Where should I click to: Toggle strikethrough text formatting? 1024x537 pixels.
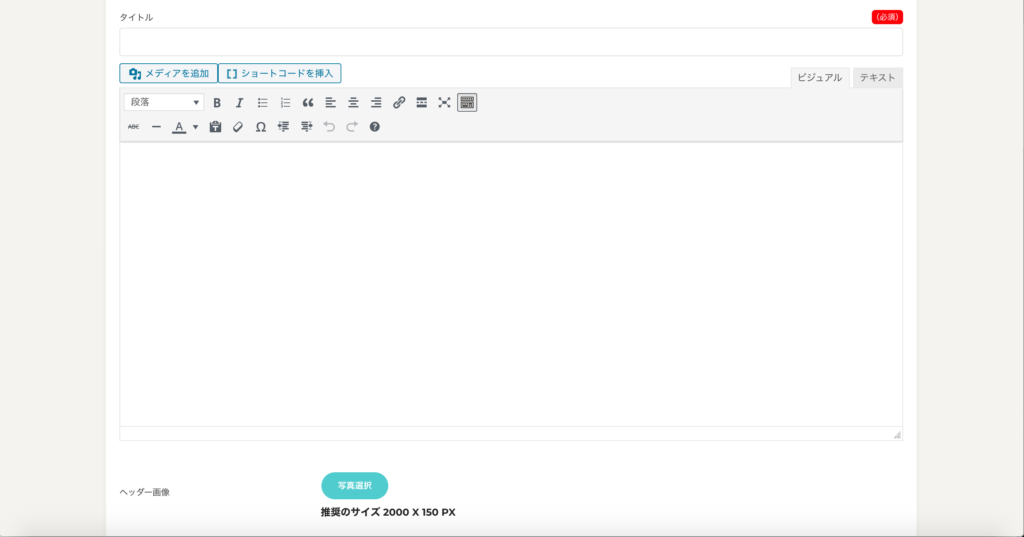tap(134, 127)
